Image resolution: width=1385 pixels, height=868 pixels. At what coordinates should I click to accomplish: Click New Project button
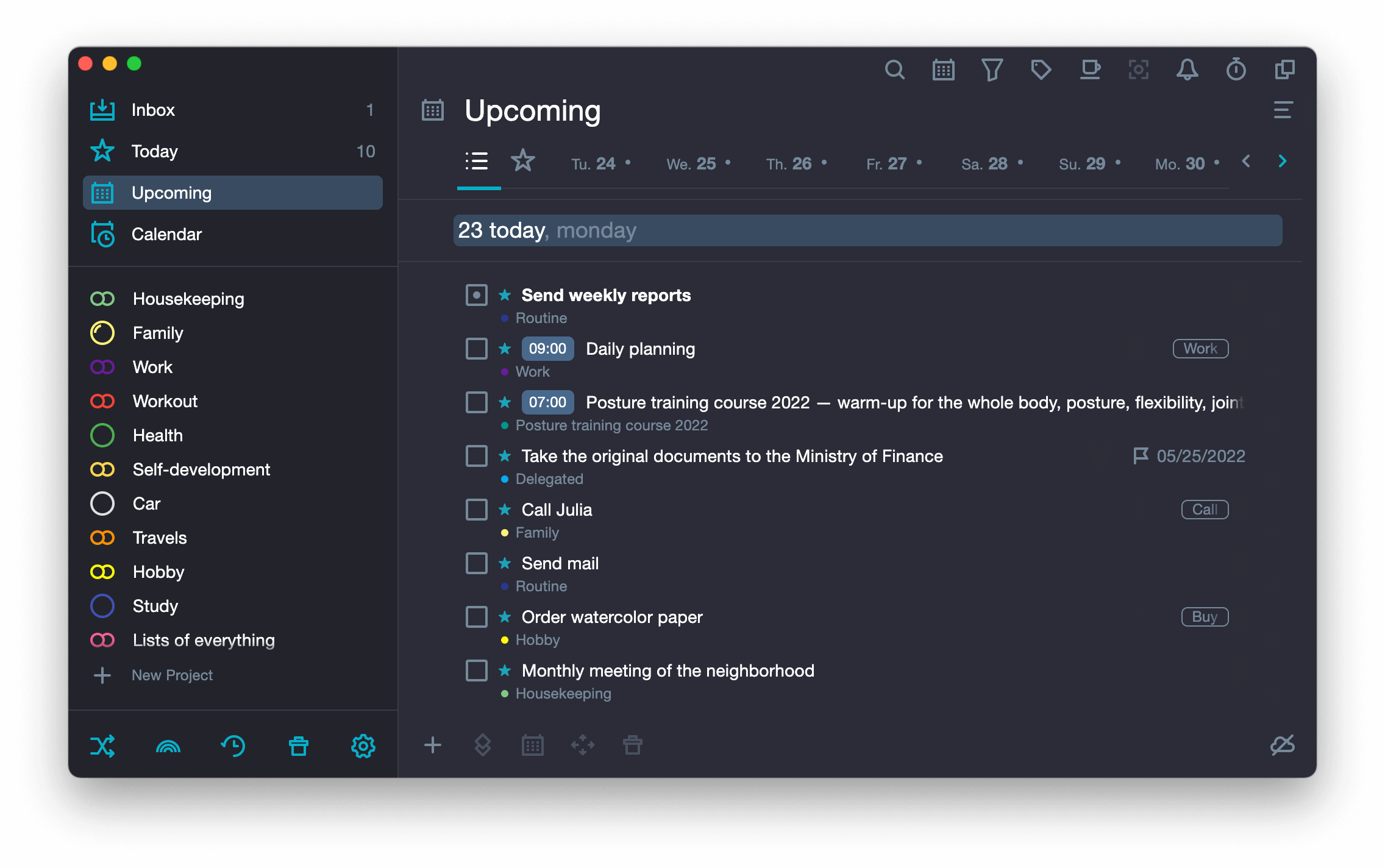pos(152,675)
